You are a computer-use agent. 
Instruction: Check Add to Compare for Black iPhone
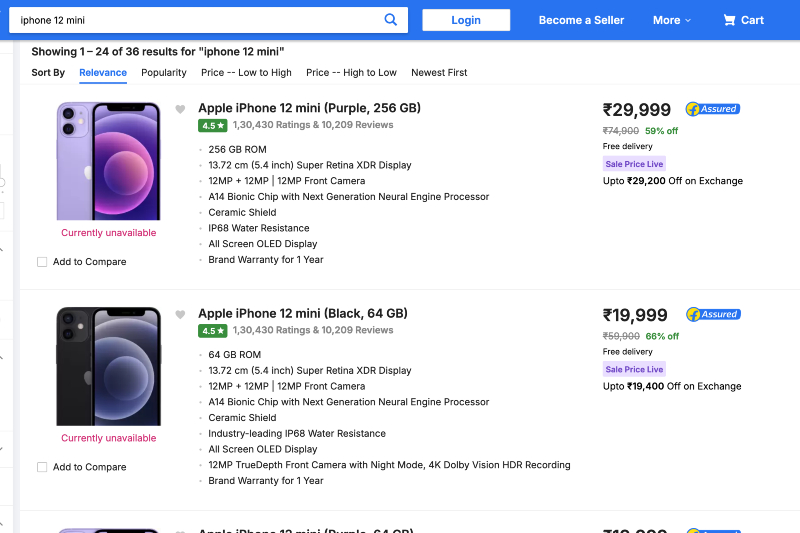point(42,467)
